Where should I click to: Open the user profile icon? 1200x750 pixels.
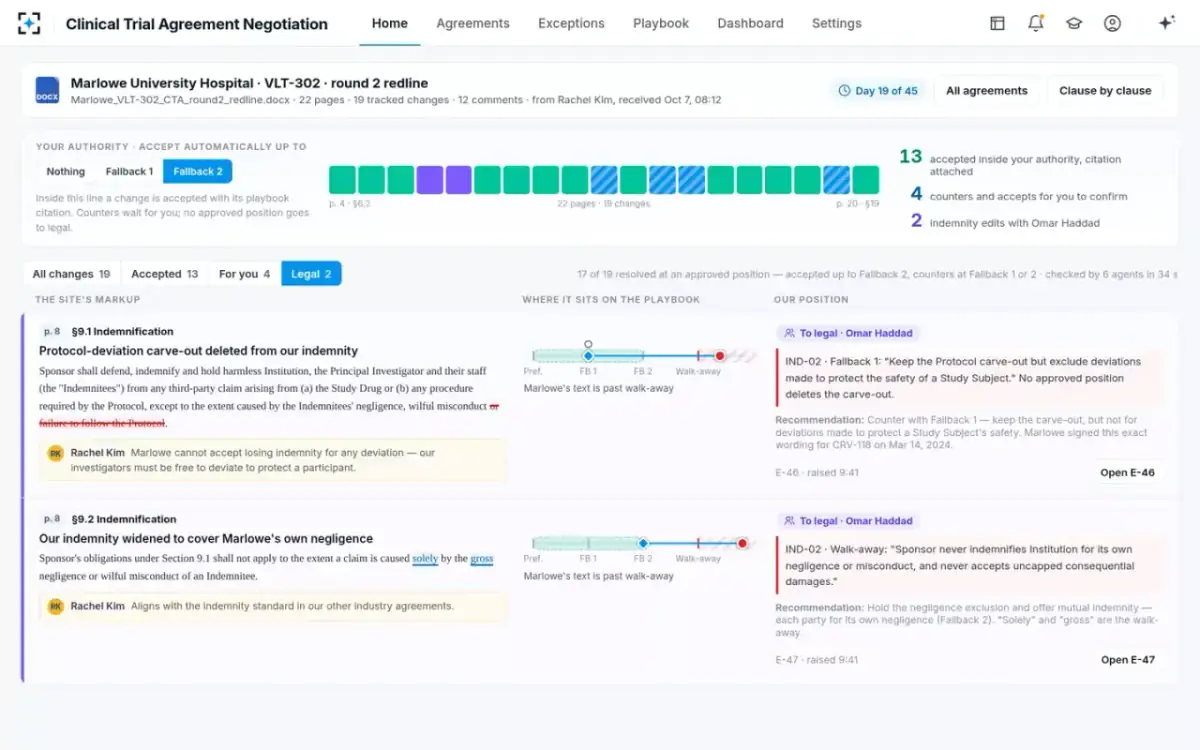pos(1112,23)
